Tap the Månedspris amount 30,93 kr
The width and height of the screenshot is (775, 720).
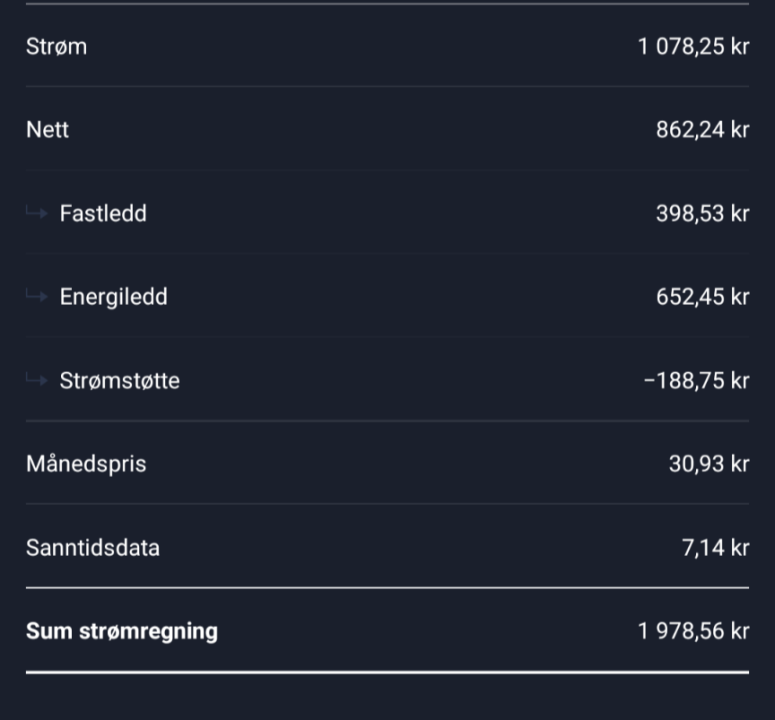[708, 464]
